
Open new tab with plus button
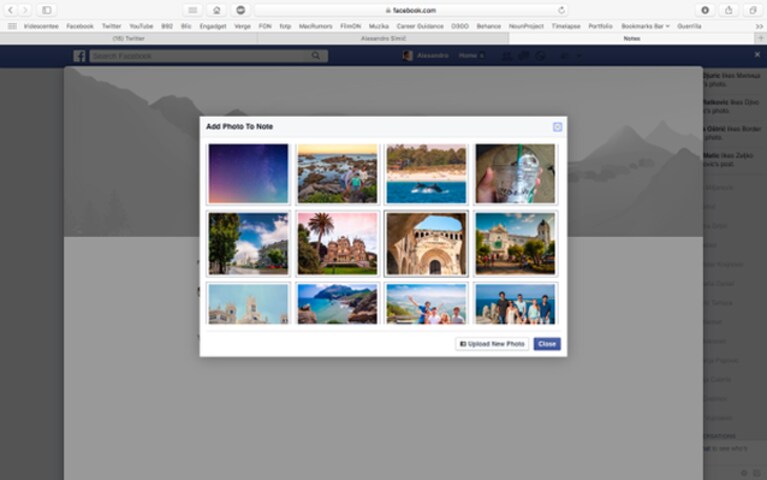(x=761, y=38)
